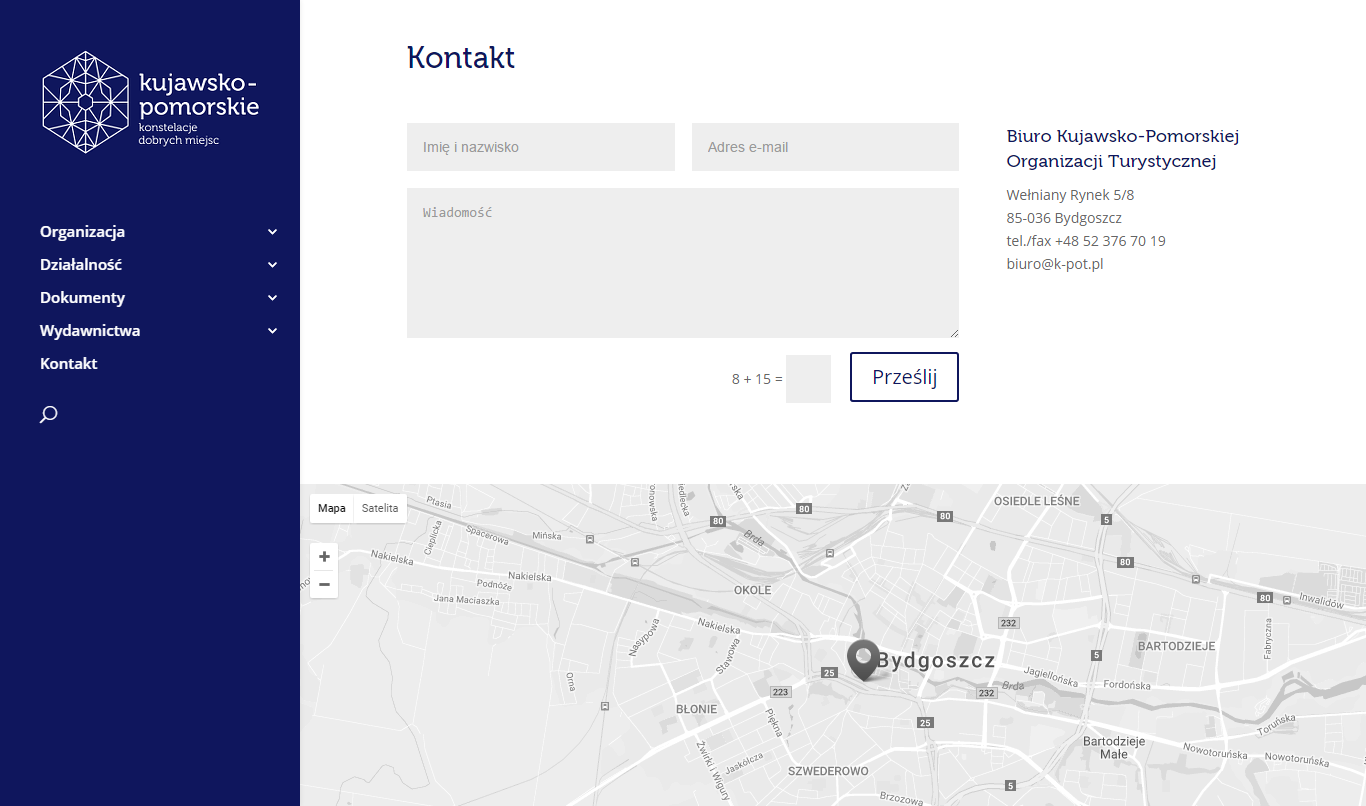Viewport: 1366px width, 806px height.
Task: Expand the Organizacja submenu chevron
Action: click(x=272, y=232)
